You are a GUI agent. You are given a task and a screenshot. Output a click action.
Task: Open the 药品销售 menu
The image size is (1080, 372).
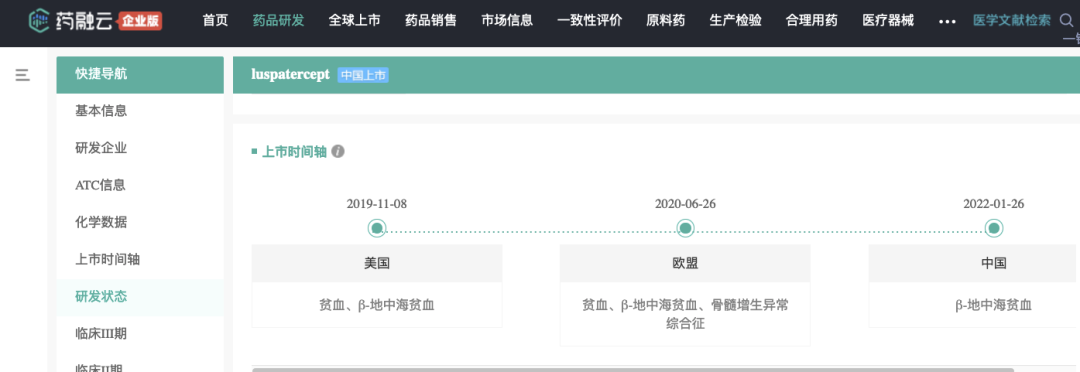[430, 21]
